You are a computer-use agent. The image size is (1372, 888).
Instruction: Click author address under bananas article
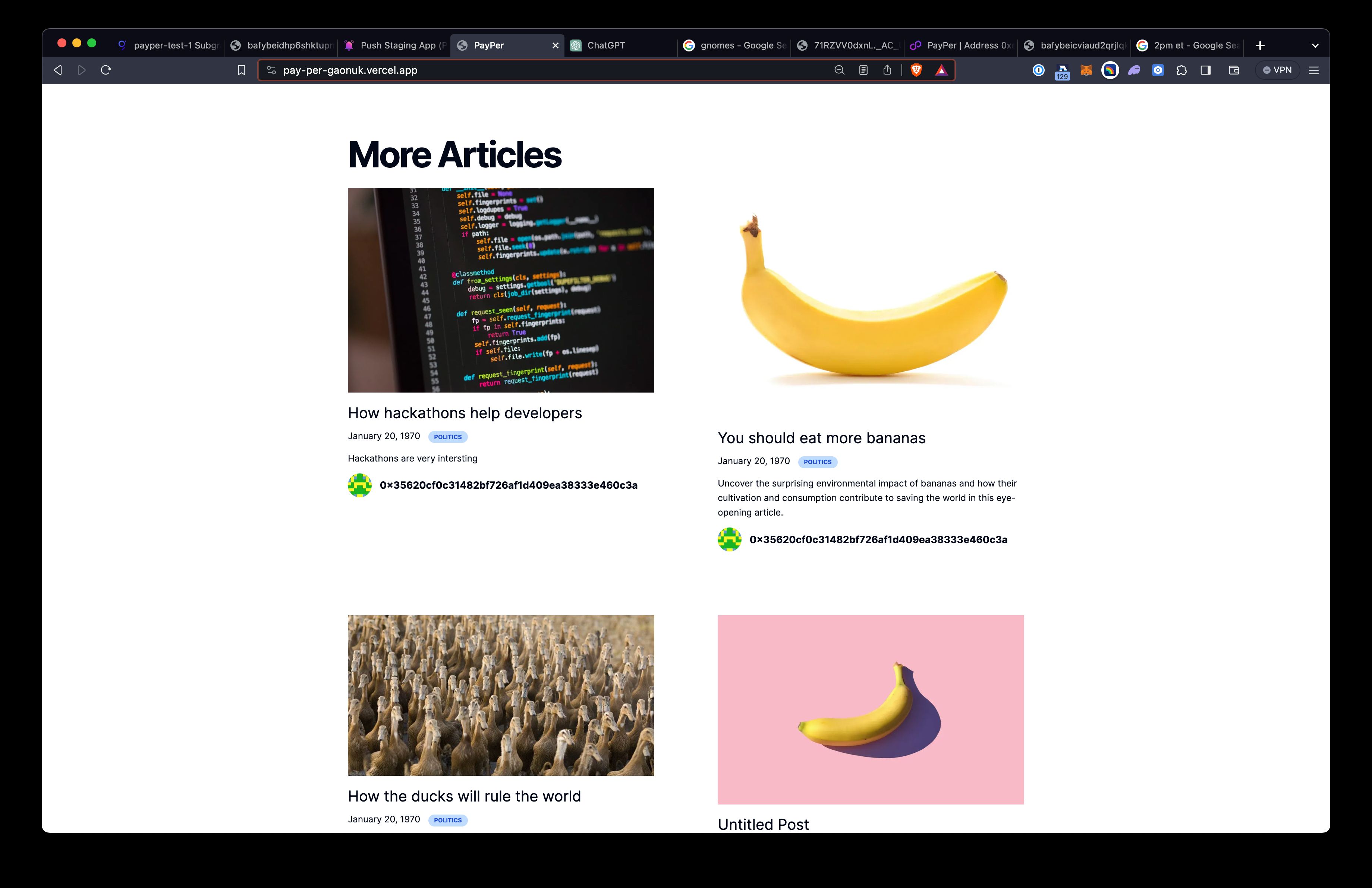(878, 539)
